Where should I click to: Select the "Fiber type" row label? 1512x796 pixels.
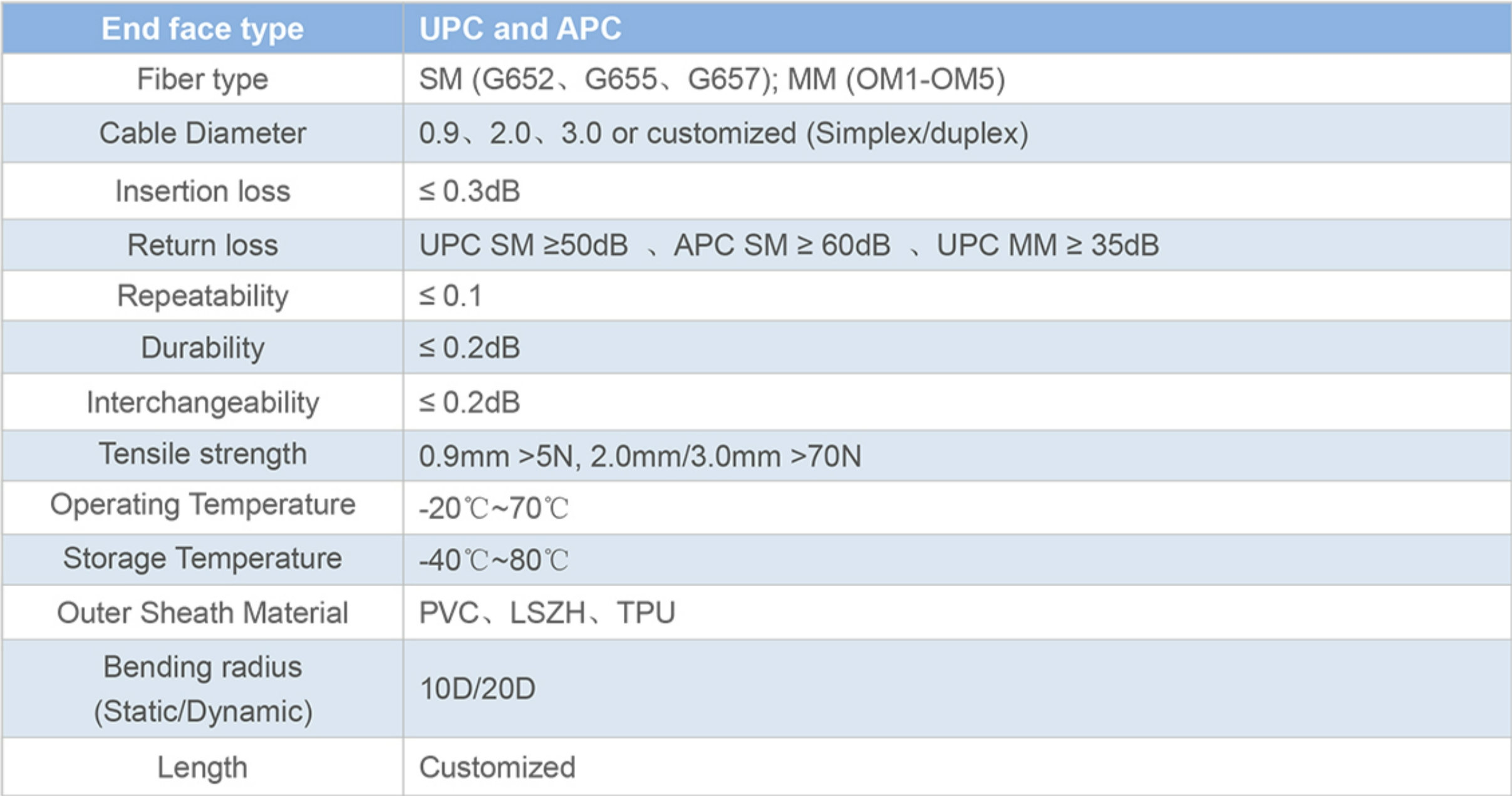tap(202, 80)
